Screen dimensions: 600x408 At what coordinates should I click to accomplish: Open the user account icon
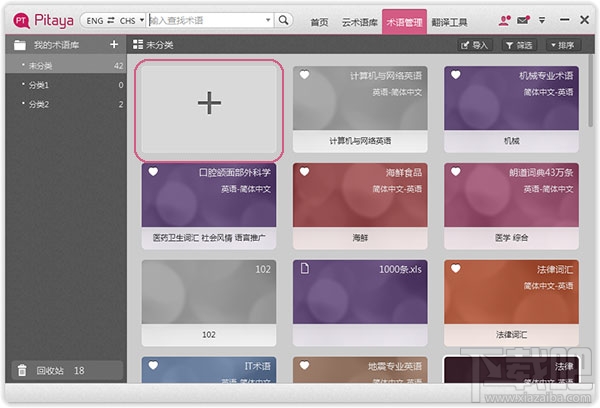click(x=504, y=20)
